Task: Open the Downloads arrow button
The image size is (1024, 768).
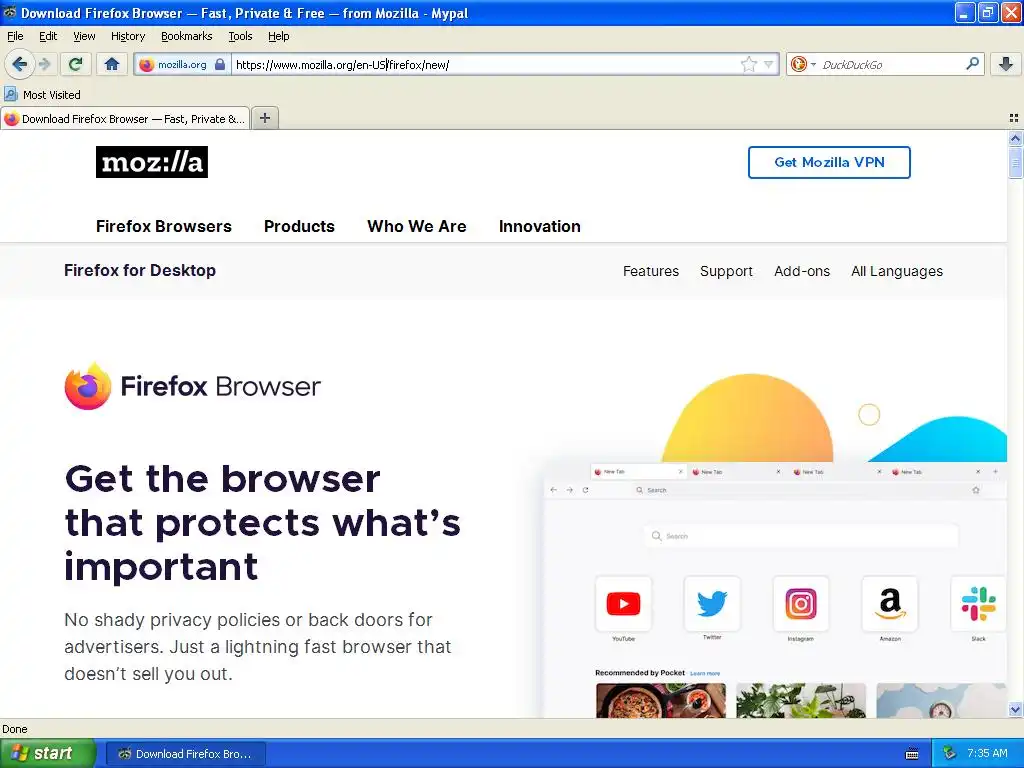Action: (x=1006, y=64)
